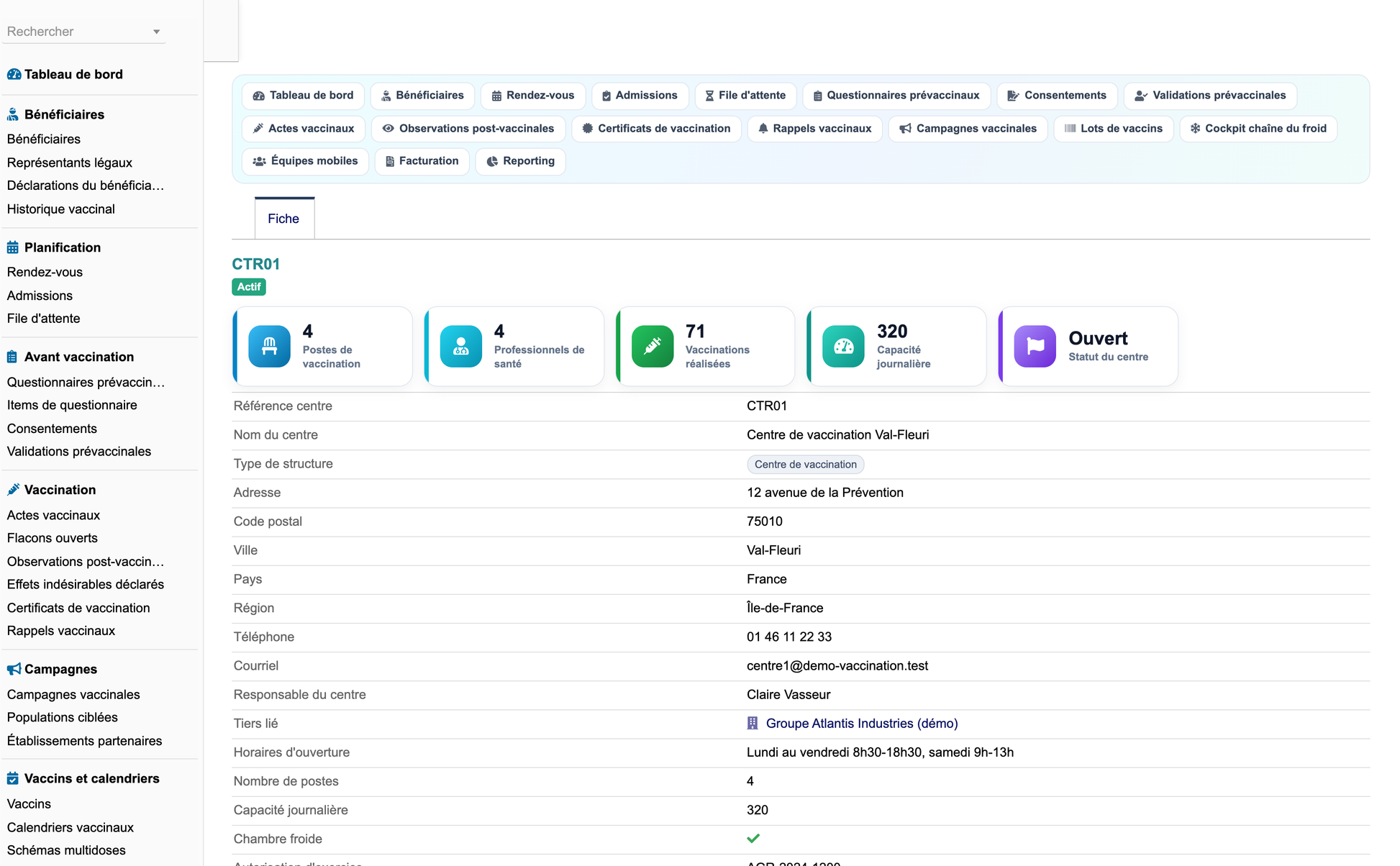Image resolution: width=1400 pixels, height=866 pixels.
Task: Open the Consentements shortcut button
Action: click(x=1057, y=96)
